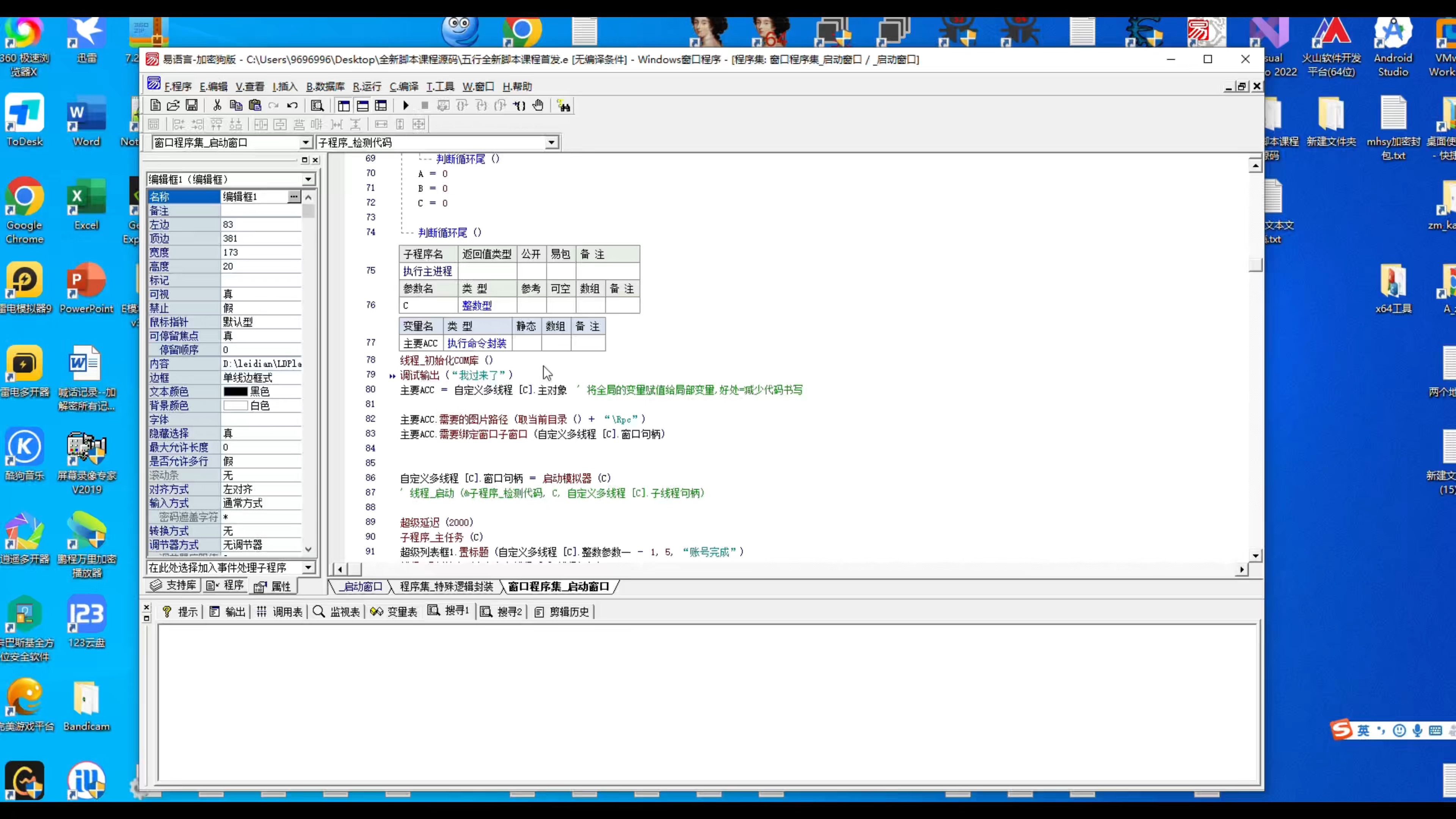Expand the 子程序_检测代码 dropdown
This screenshot has height=819, width=1456.
[551, 143]
